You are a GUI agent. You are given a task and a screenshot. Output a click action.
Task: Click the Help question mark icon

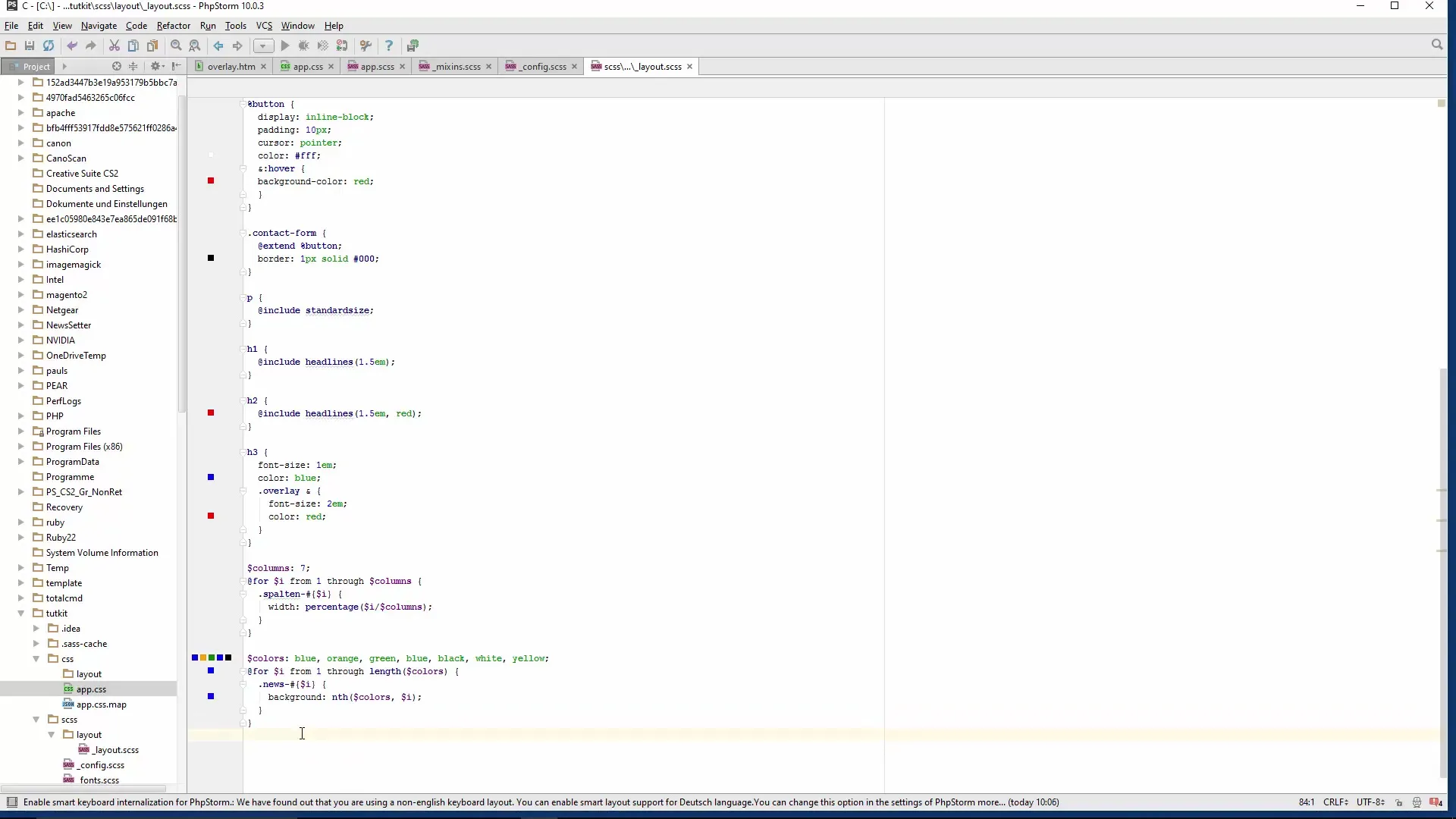tap(389, 45)
